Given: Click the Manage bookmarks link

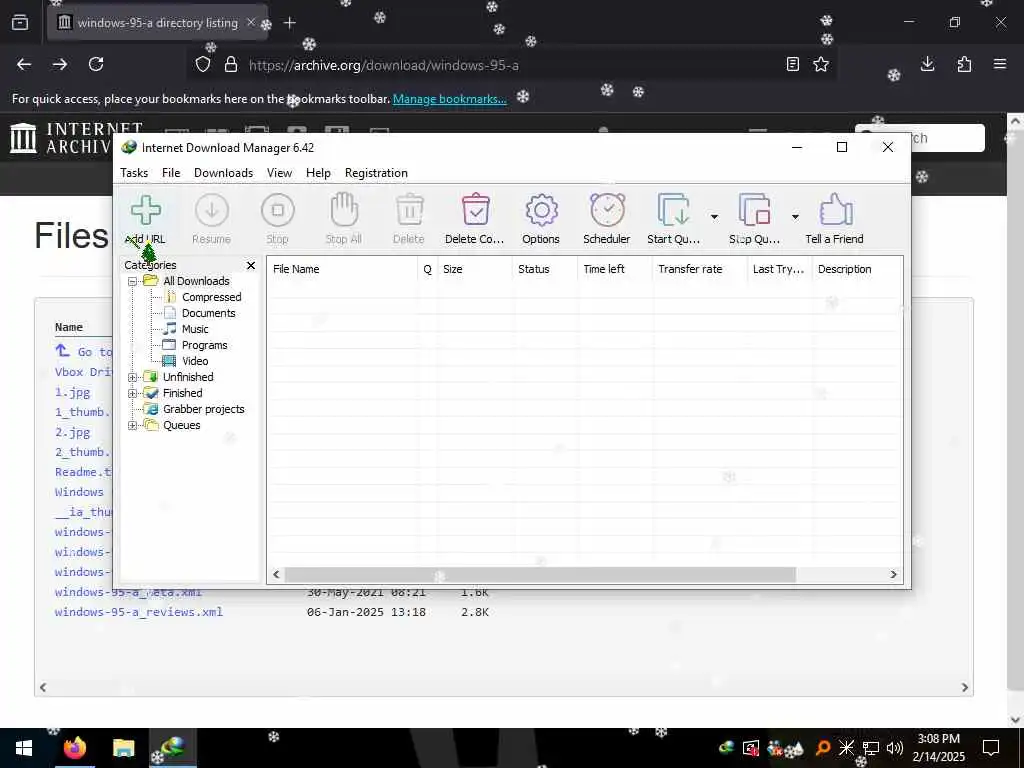Looking at the screenshot, I should pyautogui.click(x=449, y=99).
